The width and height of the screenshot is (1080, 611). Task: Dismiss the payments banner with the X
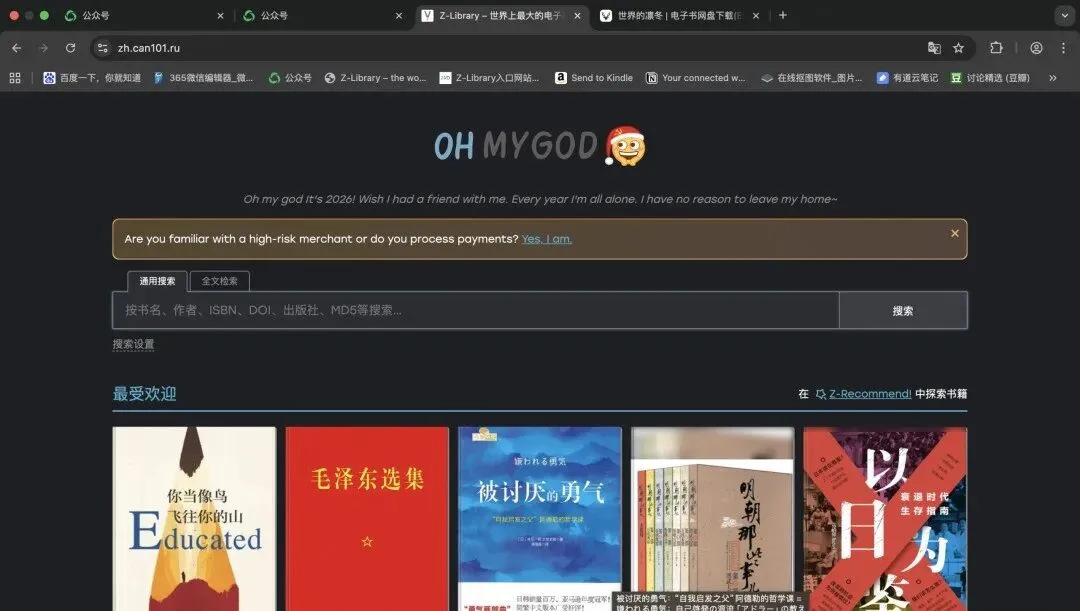[955, 234]
